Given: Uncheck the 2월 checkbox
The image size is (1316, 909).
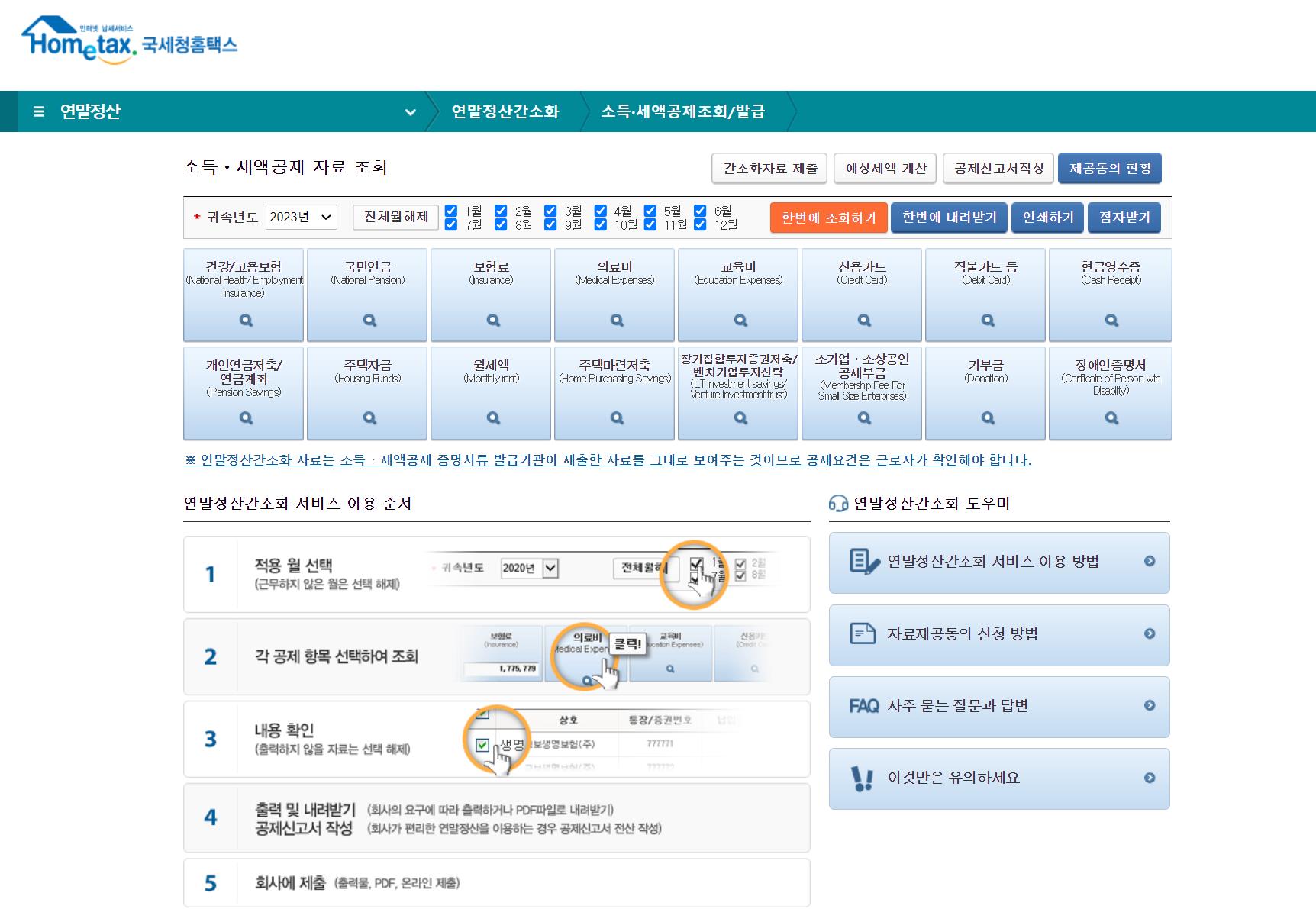Looking at the screenshot, I should click(501, 211).
